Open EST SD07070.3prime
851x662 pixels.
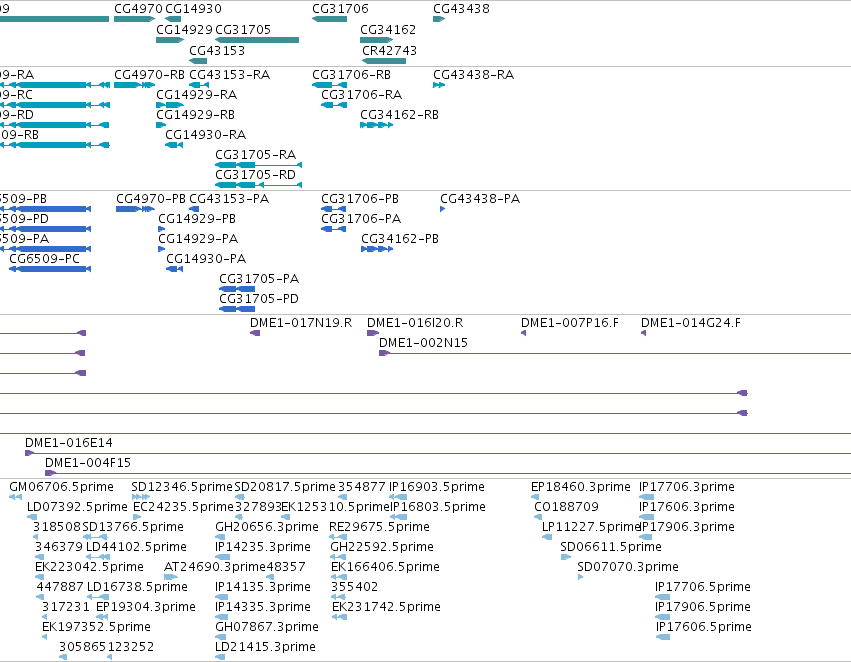[x=628, y=567]
